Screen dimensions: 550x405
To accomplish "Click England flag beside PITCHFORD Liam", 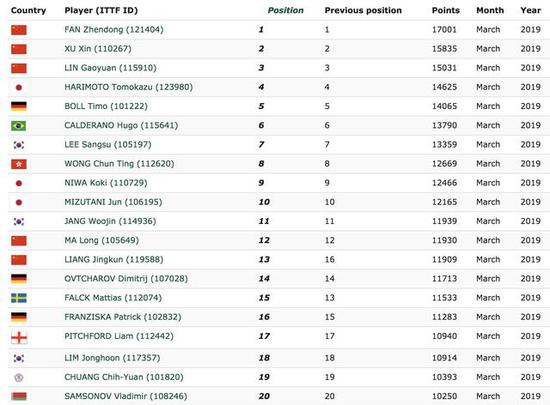I will pos(19,337).
